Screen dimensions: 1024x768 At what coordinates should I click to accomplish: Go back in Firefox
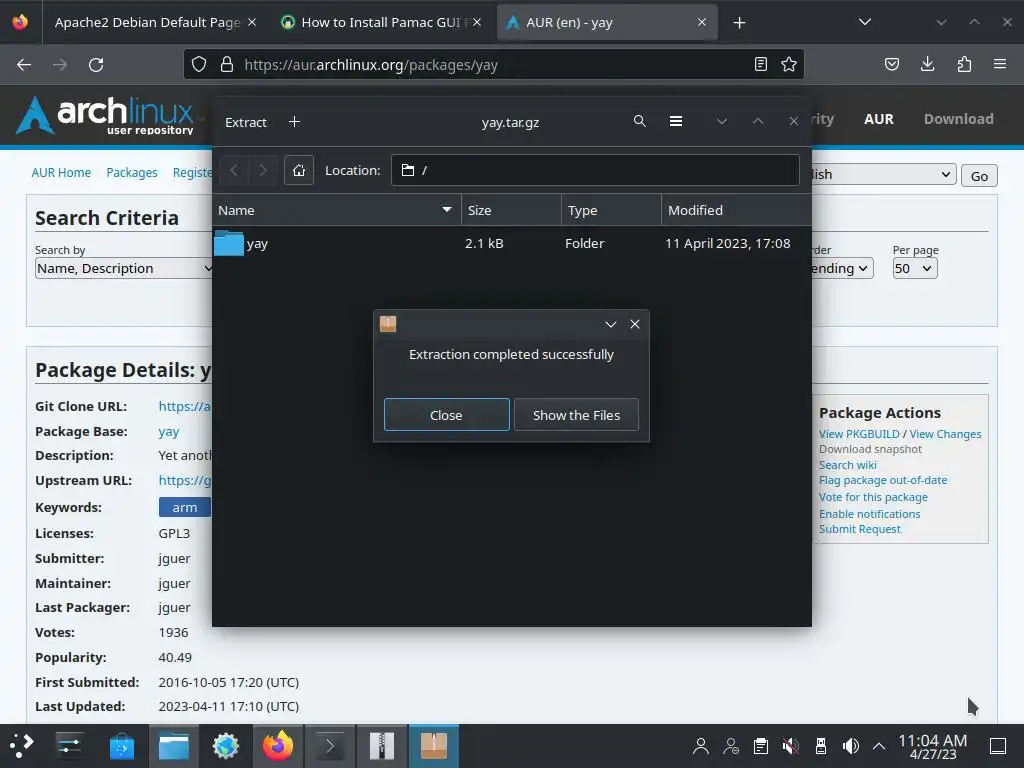[x=24, y=65]
